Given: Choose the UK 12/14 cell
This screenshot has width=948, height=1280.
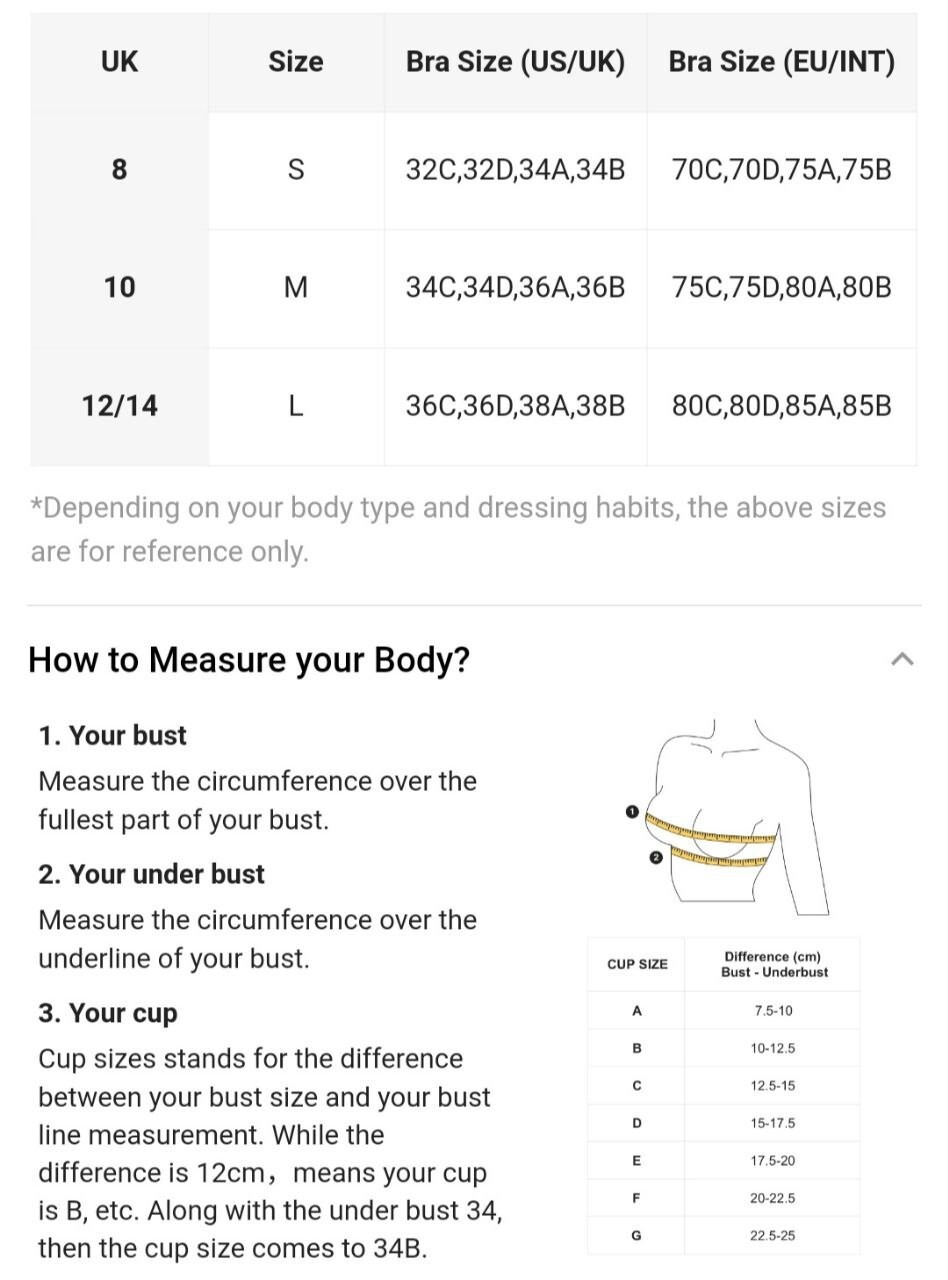Looking at the screenshot, I should [119, 406].
